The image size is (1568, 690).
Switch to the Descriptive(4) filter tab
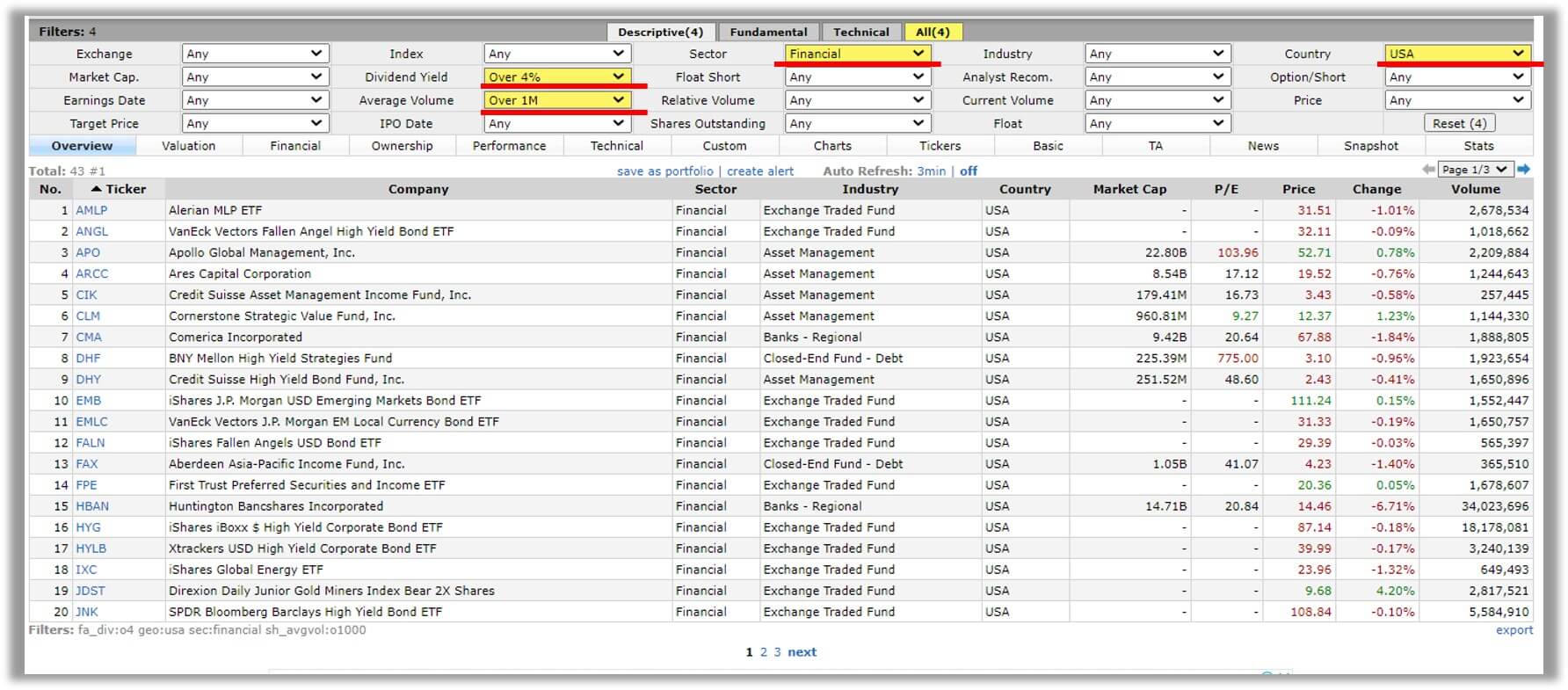661,32
